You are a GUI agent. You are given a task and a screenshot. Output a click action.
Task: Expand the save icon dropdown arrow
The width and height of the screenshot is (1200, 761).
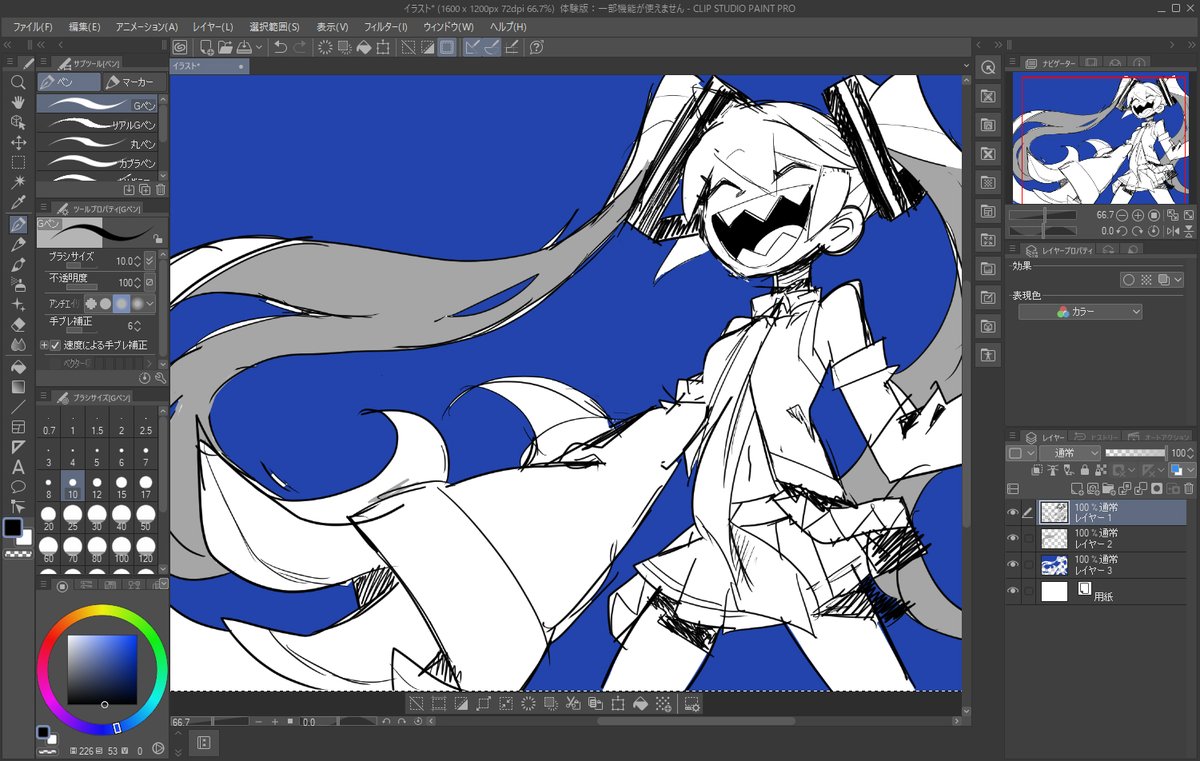coord(261,47)
